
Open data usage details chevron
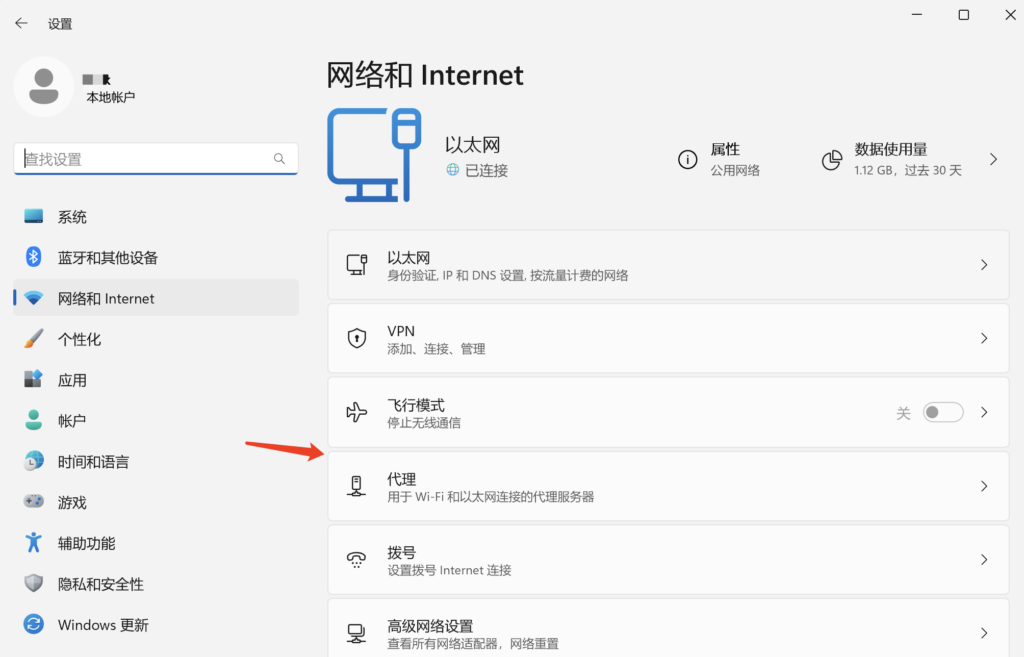tap(993, 160)
